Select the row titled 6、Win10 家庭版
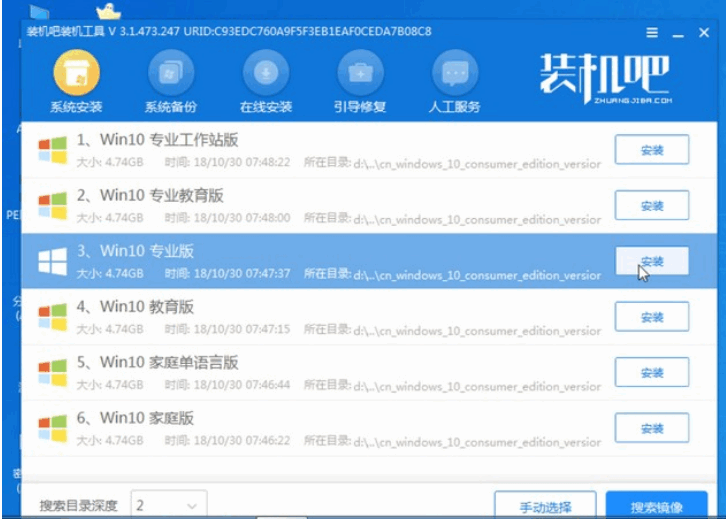 point(369,428)
